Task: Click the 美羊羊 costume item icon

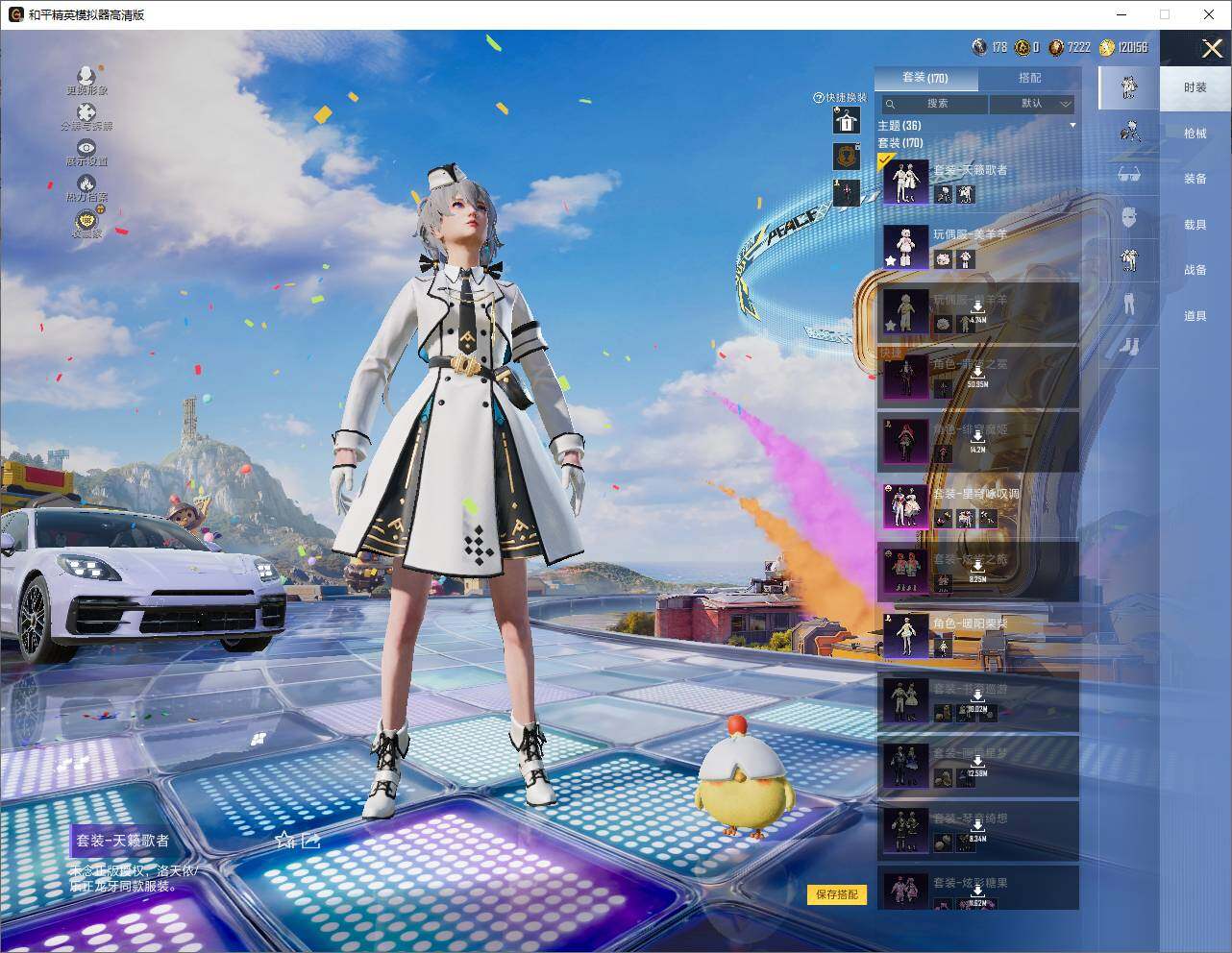Action: [966, 258]
